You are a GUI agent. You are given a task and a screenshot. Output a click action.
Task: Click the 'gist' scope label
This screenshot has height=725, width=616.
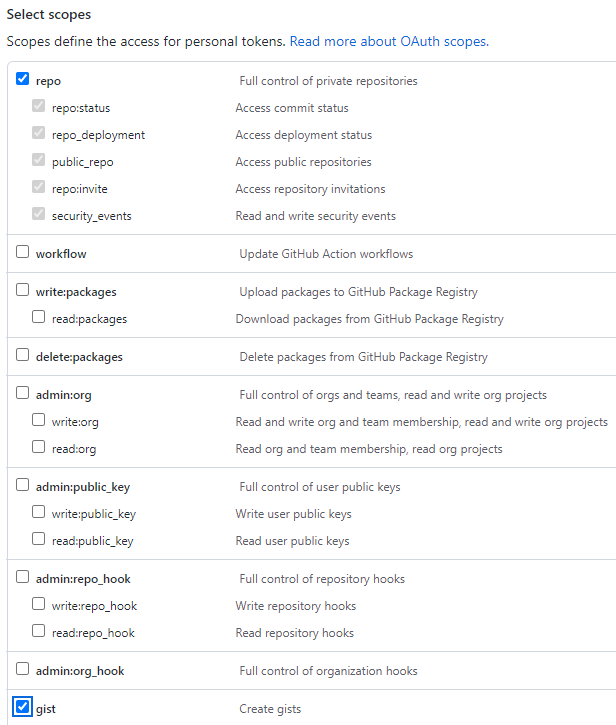[46, 709]
